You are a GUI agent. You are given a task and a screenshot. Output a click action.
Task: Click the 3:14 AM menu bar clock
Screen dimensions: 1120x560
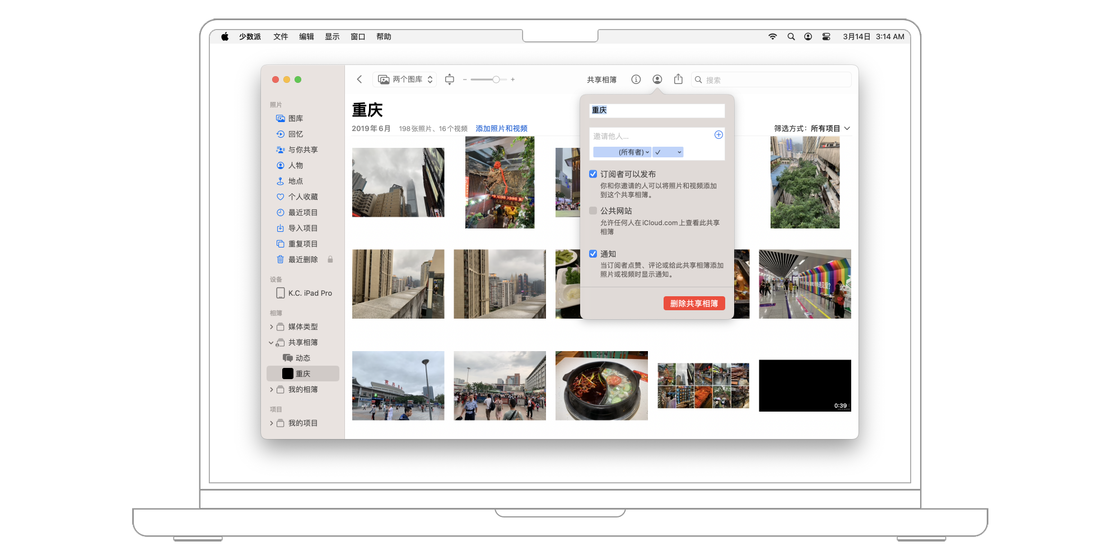pos(890,36)
